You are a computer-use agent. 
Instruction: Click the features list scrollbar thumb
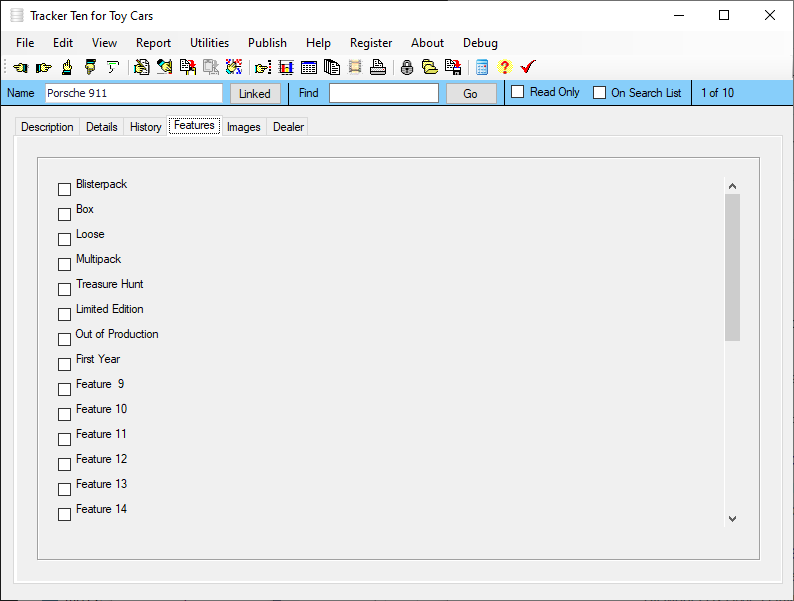[732, 267]
